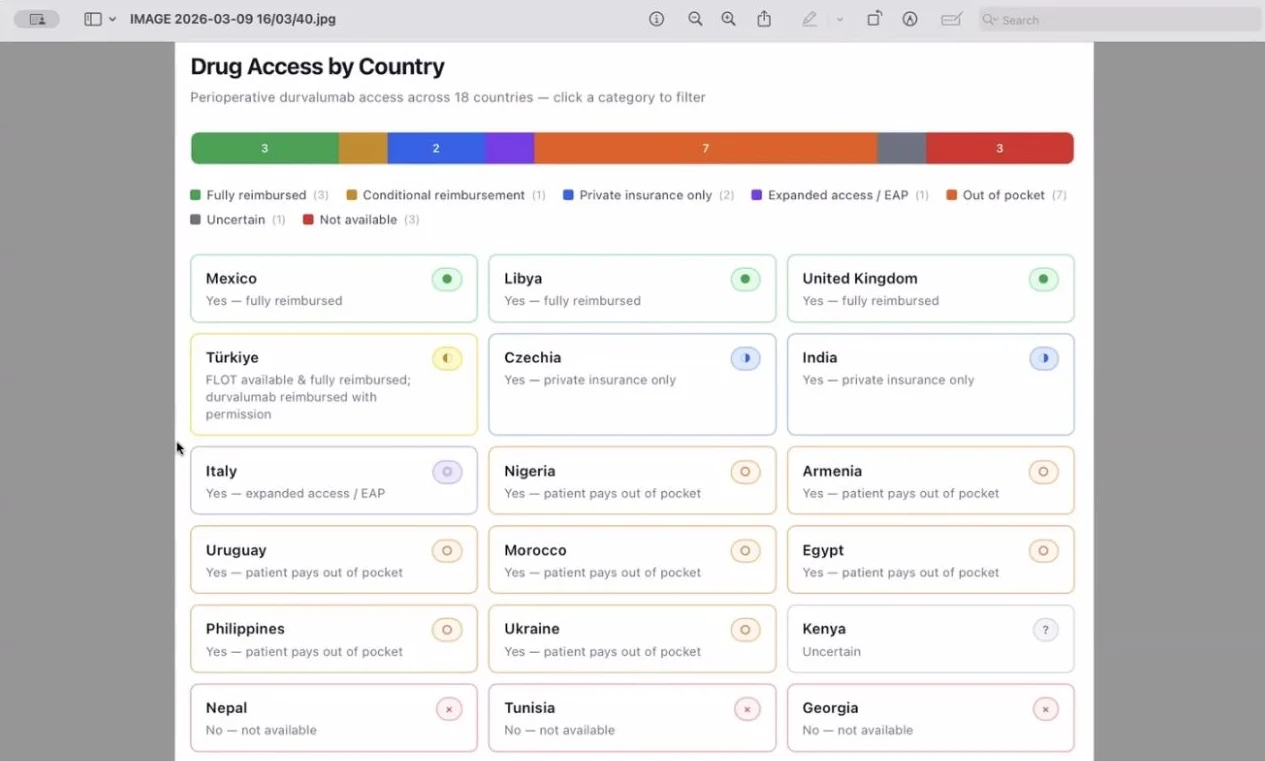Click the orange bar segment labeled 7
This screenshot has width=1265, height=761.
point(705,148)
